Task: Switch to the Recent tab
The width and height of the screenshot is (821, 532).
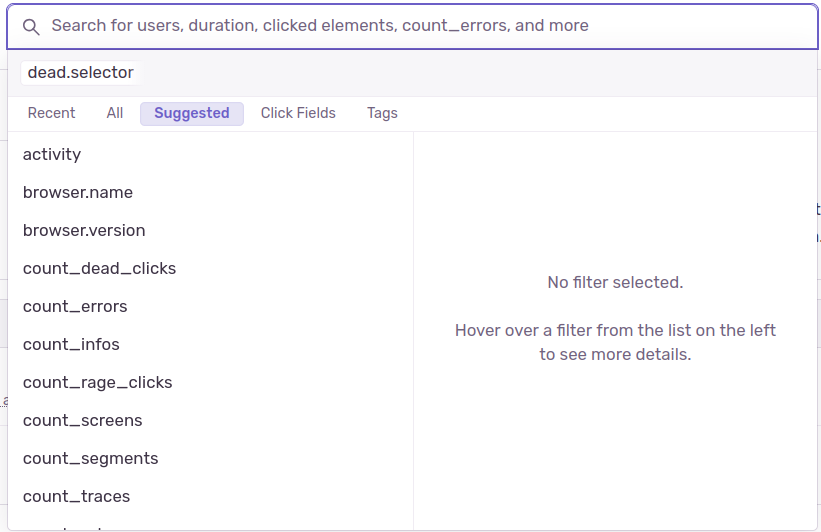Action: click(51, 113)
